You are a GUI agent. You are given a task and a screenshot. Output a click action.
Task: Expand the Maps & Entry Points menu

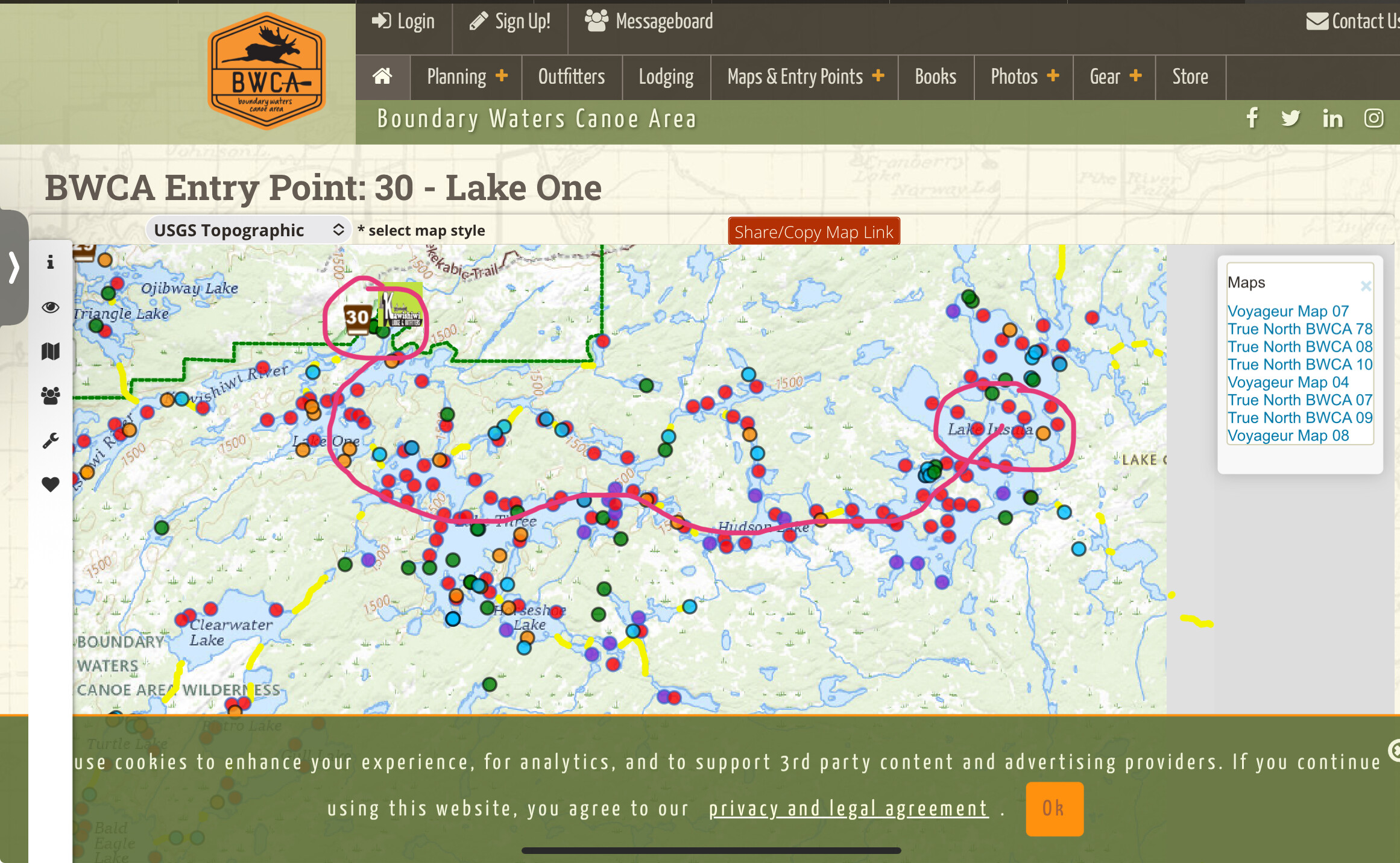805,77
